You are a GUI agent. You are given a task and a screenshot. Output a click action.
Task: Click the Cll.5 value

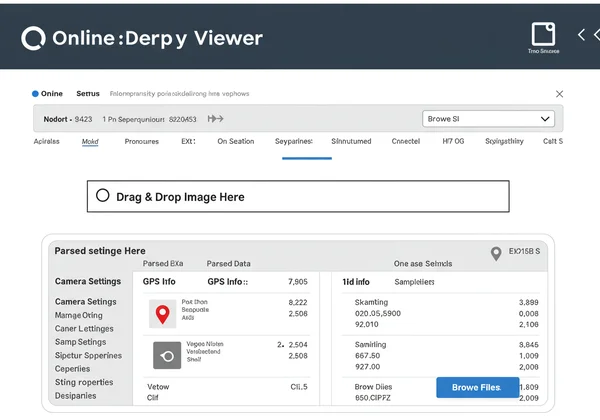(x=298, y=387)
